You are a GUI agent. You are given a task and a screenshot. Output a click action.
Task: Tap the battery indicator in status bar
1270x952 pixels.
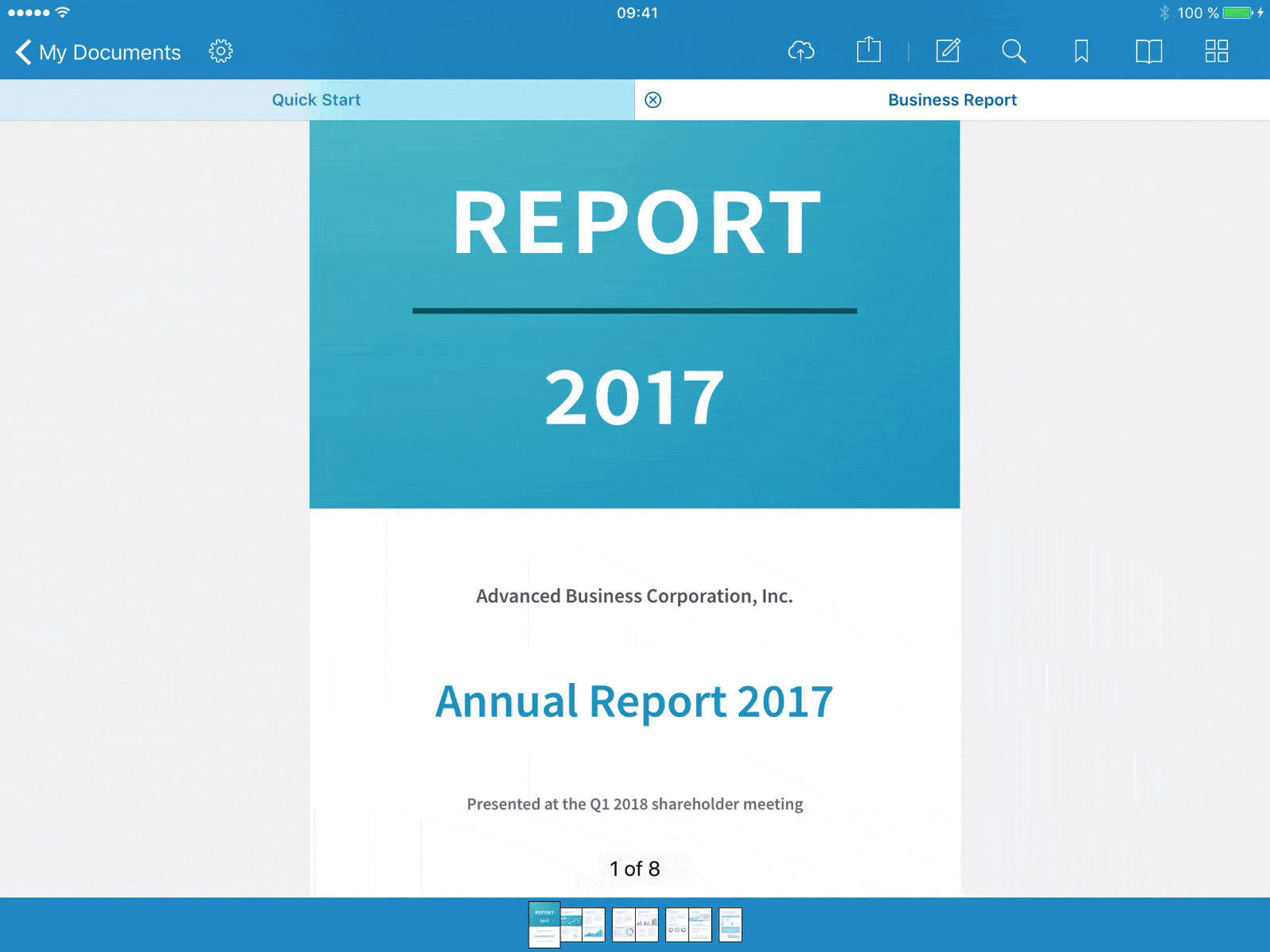click(x=1237, y=13)
